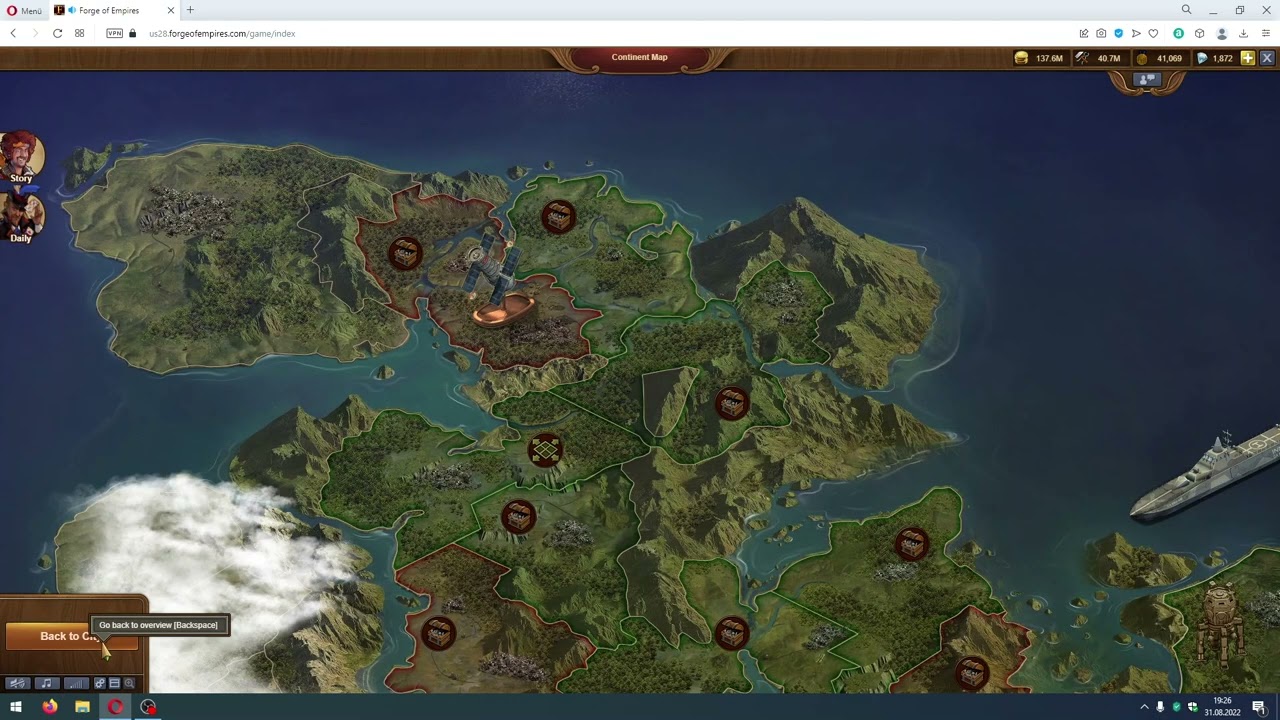
Task: Click the supplies amount 40.7M
Action: [x=1108, y=59]
